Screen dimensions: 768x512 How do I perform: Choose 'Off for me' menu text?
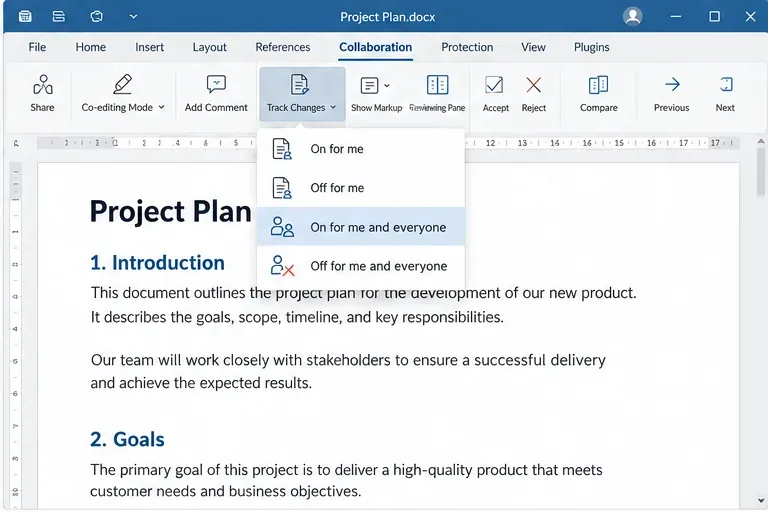(x=337, y=188)
